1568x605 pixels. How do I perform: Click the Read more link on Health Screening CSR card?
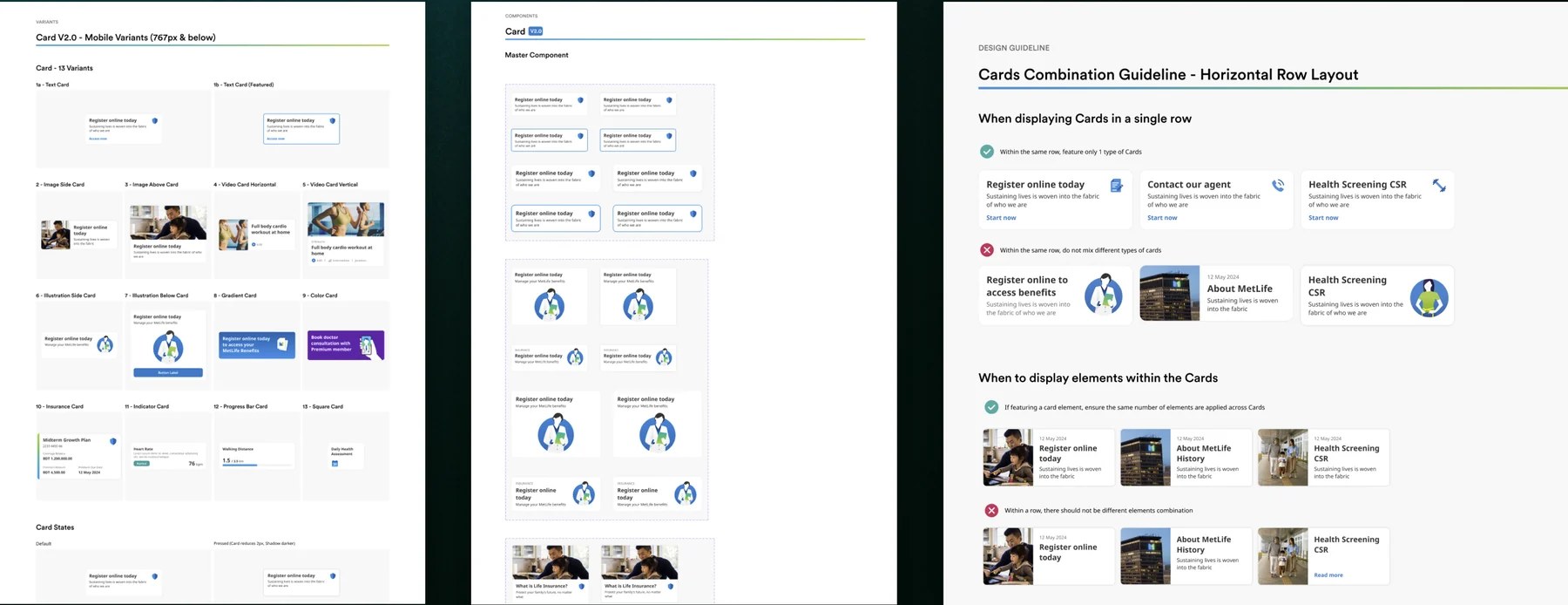click(x=1328, y=575)
